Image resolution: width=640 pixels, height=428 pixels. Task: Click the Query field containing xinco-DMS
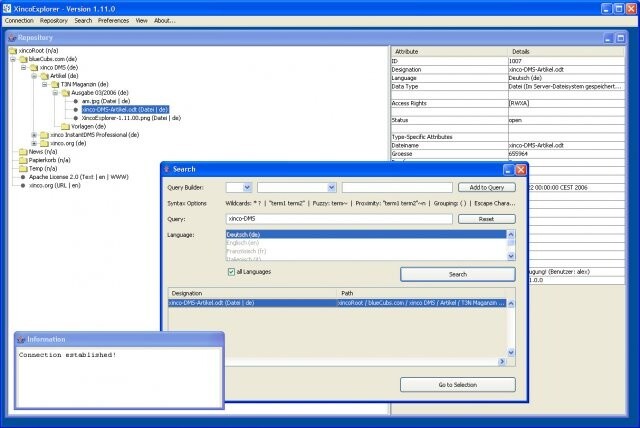tap(339, 219)
